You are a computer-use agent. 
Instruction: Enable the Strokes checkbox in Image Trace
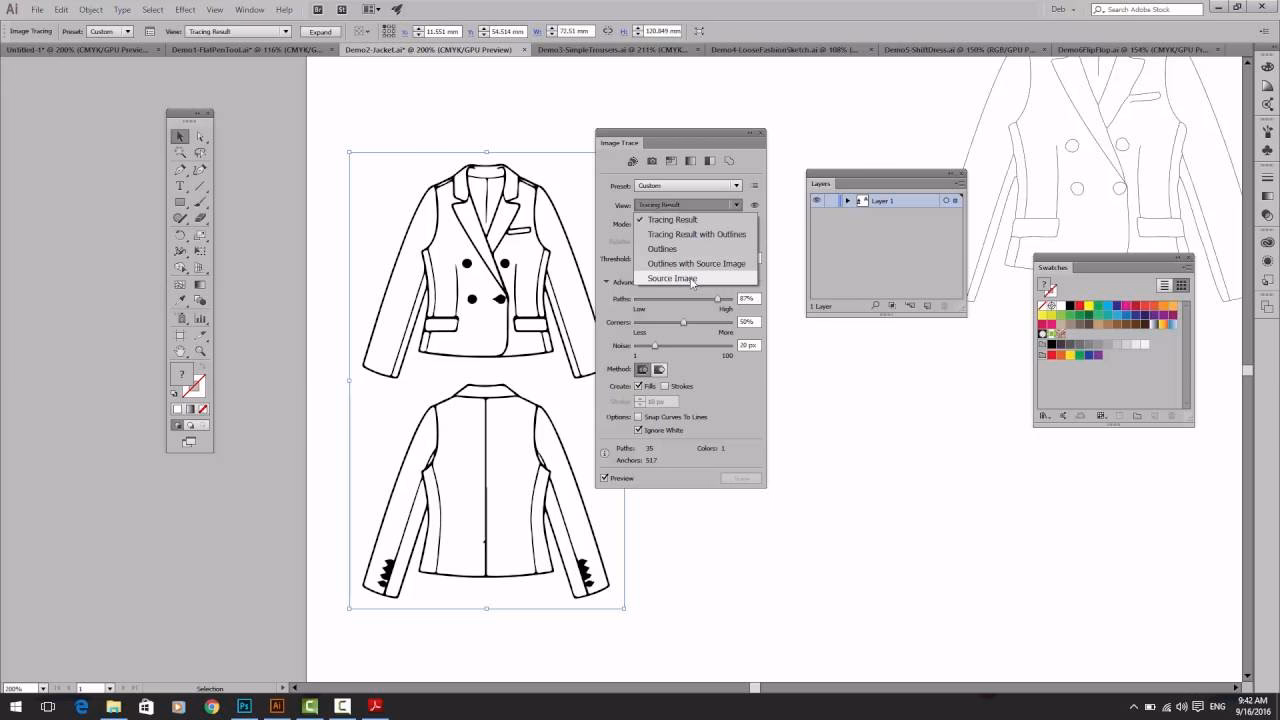[662, 386]
